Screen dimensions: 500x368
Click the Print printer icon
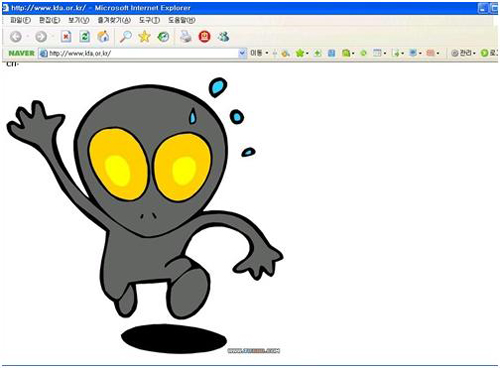(x=186, y=36)
